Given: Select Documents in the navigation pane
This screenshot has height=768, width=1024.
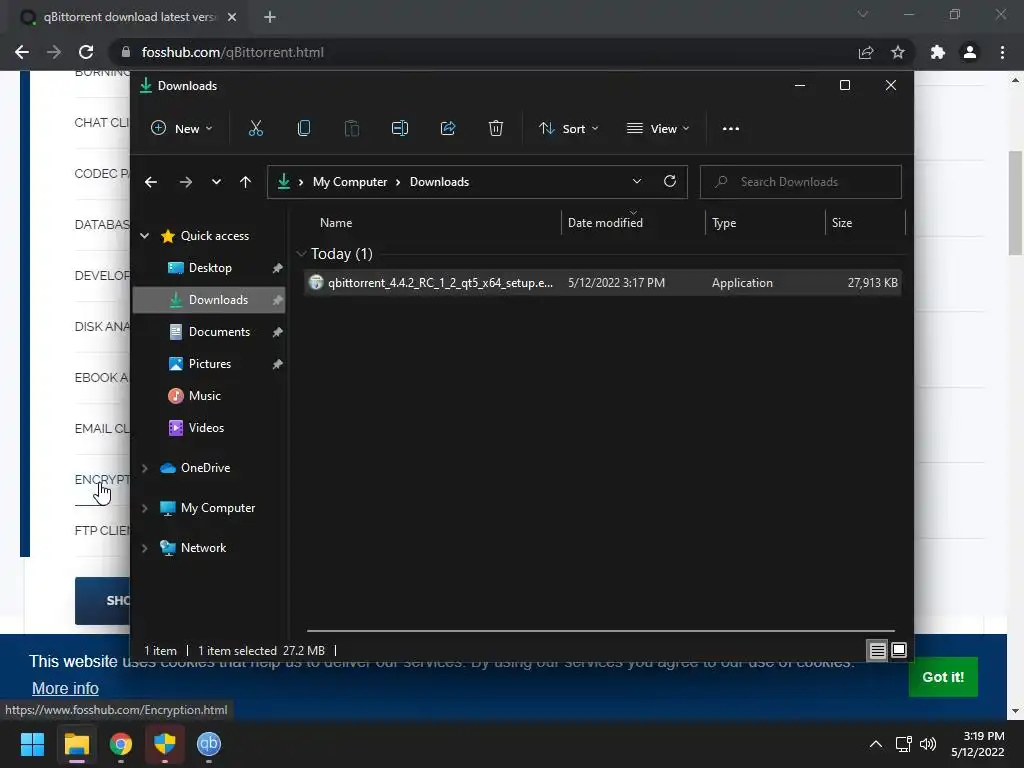Looking at the screenshot, I should pyautogui.click(x=209, y=332).
